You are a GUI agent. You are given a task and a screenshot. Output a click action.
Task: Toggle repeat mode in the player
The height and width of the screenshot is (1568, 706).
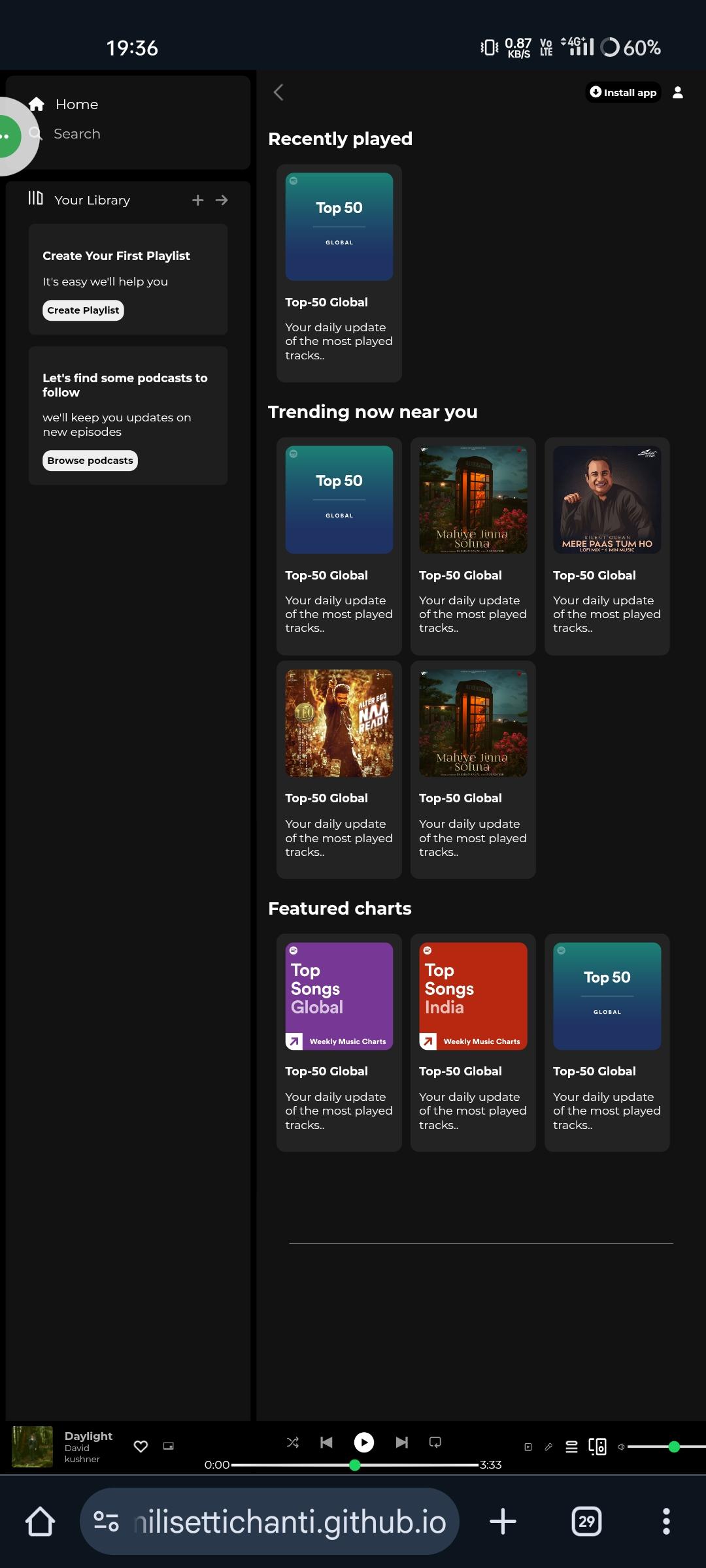(x=435, y=1442)
